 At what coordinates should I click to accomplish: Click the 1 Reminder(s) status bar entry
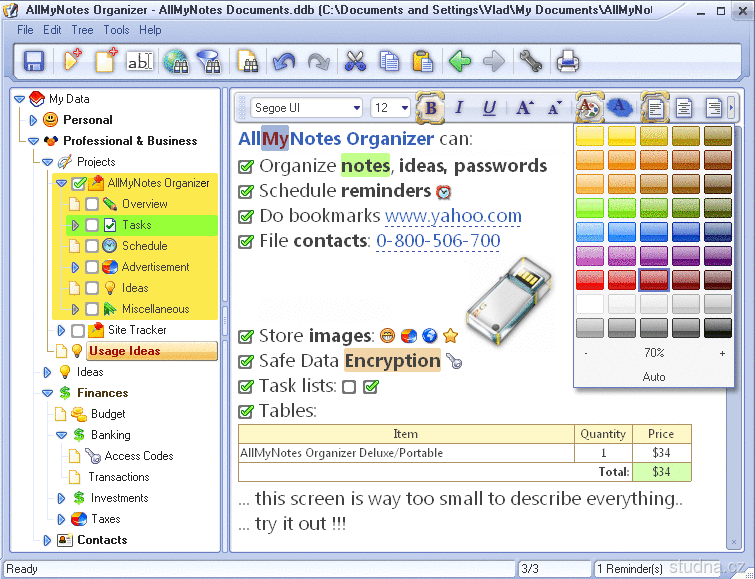630,569
